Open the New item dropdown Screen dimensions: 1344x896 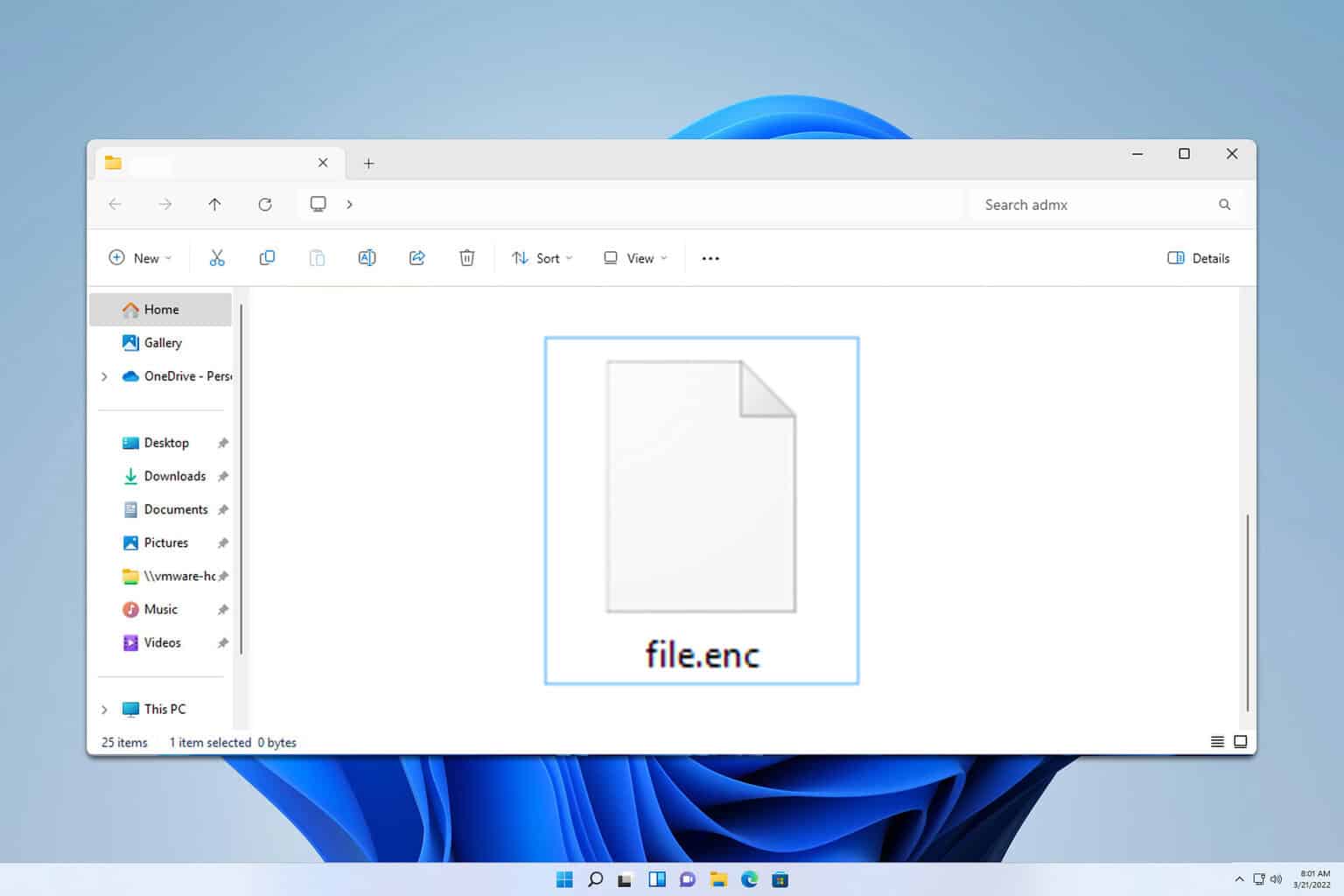(140, 258)
